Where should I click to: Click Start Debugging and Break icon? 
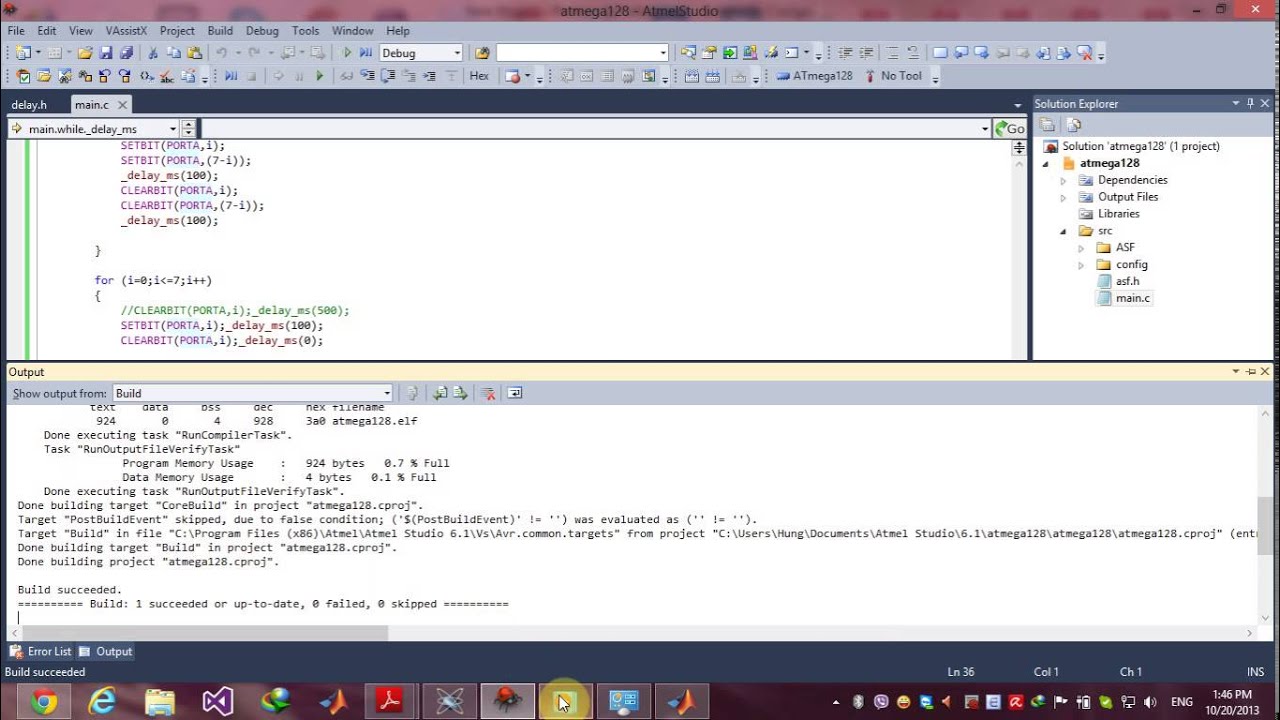pyautogui.click(x=366, y=53)
